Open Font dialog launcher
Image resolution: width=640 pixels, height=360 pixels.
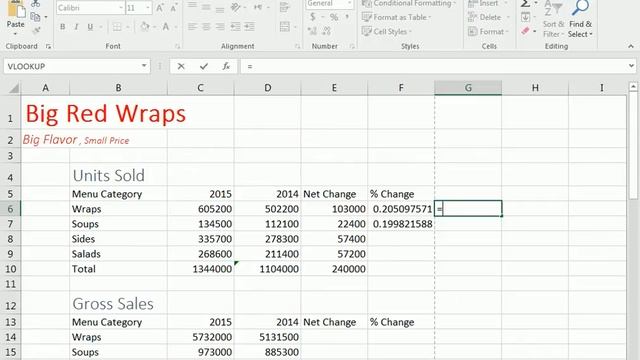pyautogui.click(x=178, y=47)
